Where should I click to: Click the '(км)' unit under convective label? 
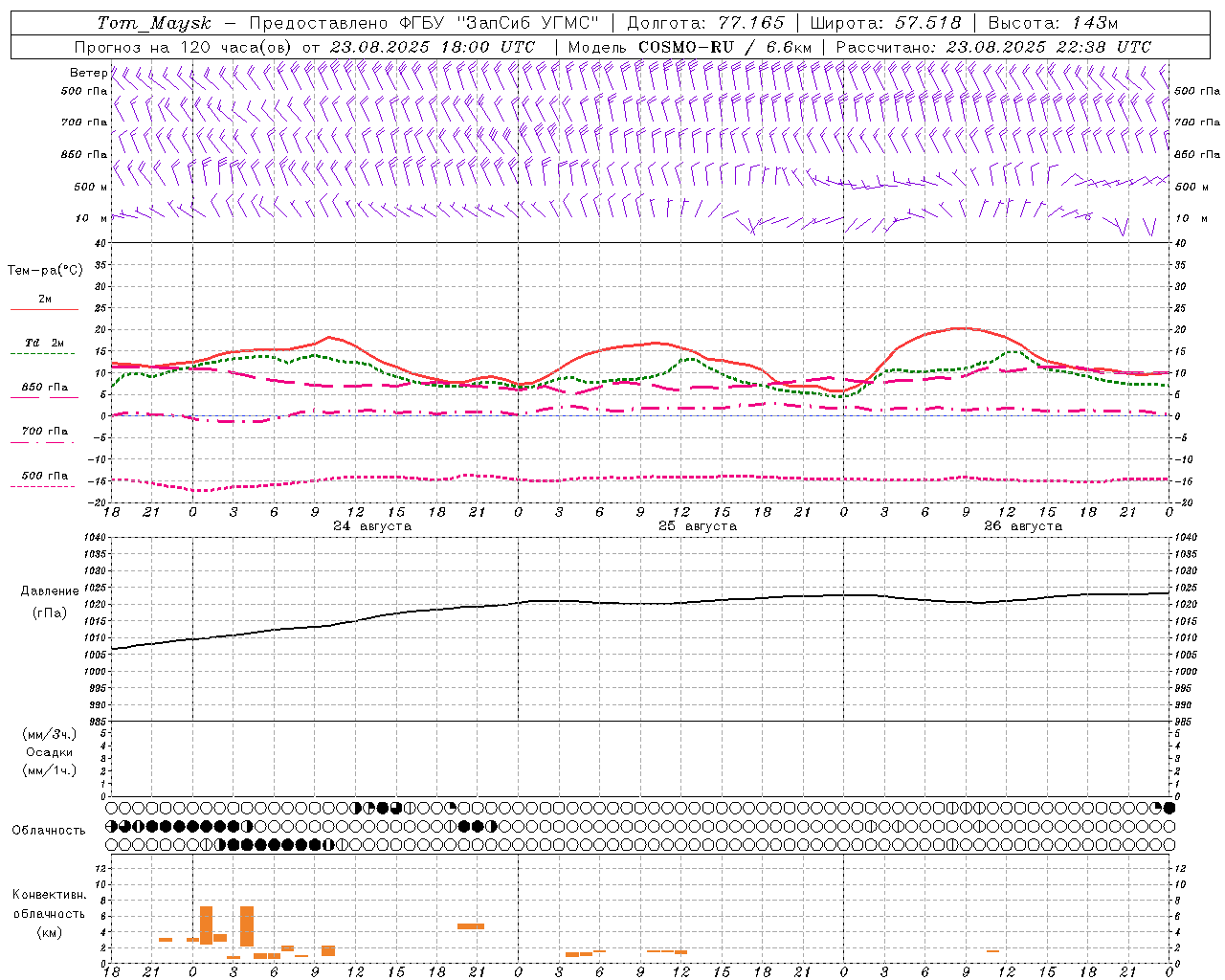[50, 932]
